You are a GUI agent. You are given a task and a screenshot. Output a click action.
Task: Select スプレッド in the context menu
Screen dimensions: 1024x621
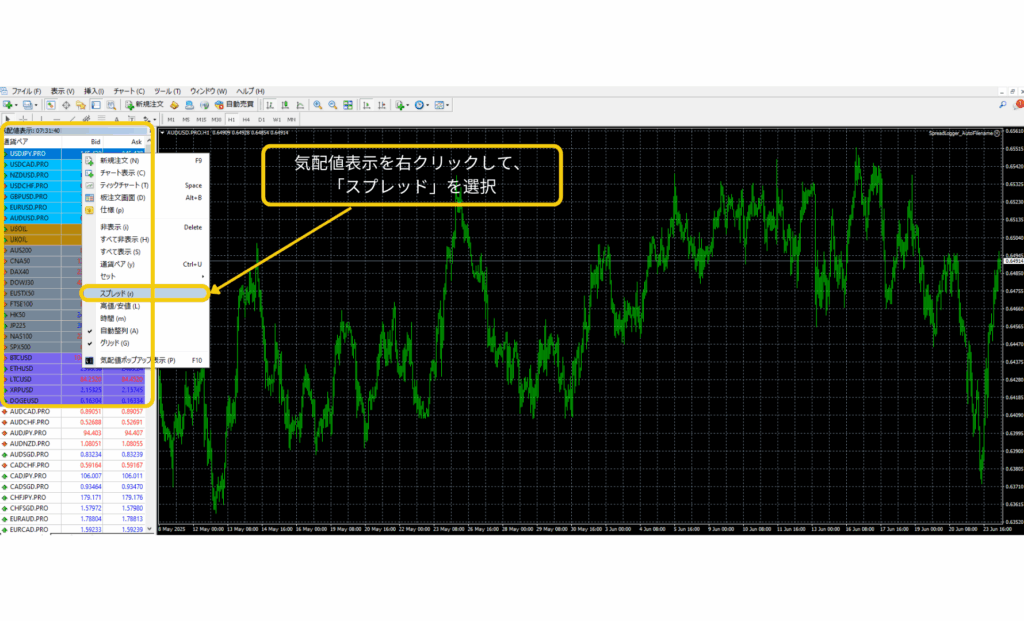click(x=118, y=293)
